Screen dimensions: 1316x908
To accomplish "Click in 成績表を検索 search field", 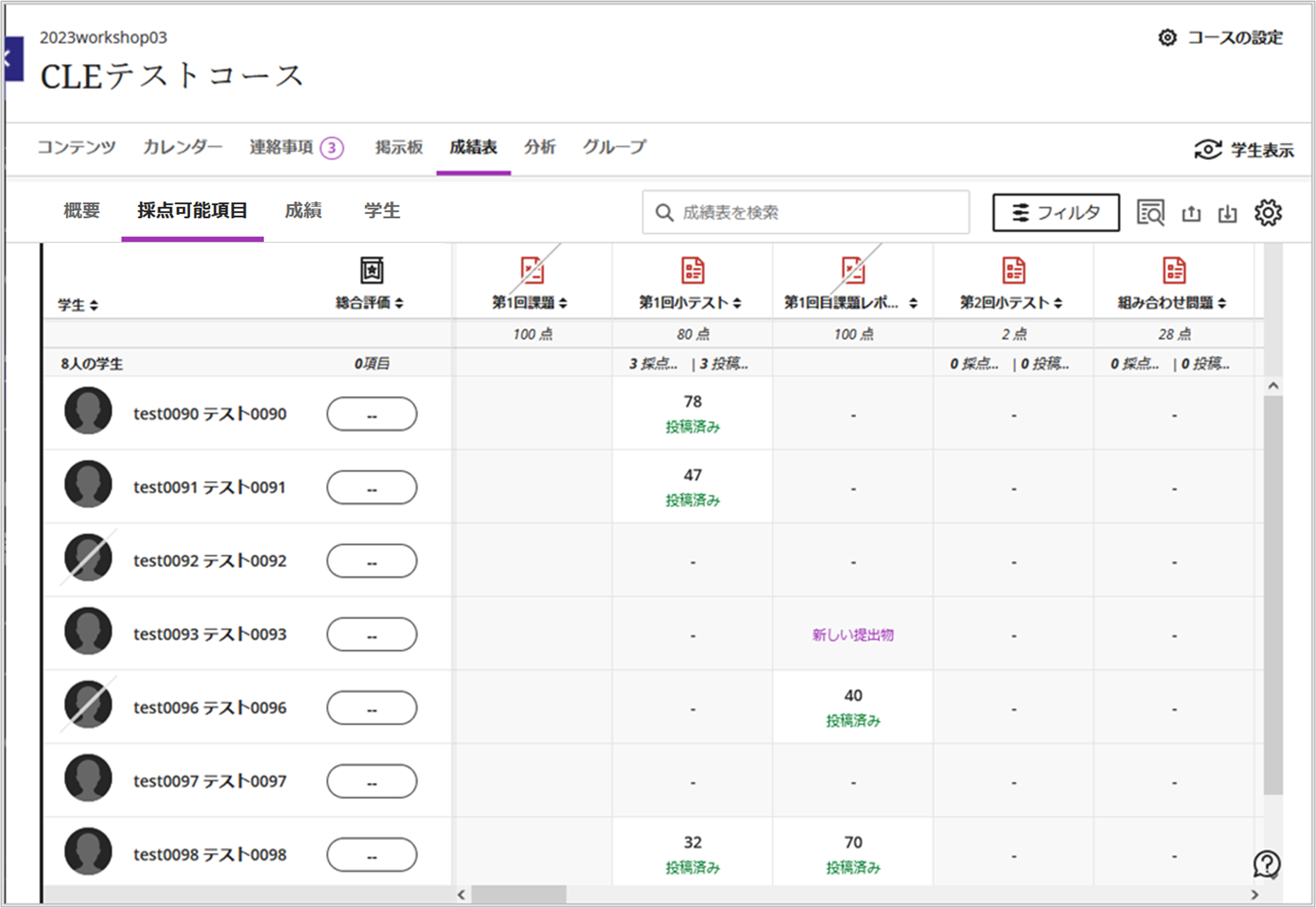I will tap(805, 213).
